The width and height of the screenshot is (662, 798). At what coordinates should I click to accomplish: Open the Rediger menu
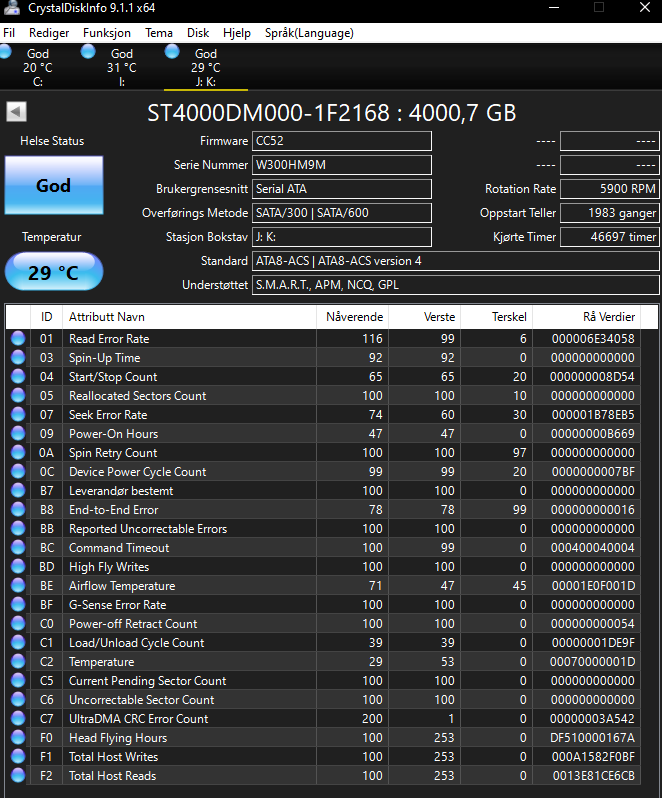(x=49, y=33)
